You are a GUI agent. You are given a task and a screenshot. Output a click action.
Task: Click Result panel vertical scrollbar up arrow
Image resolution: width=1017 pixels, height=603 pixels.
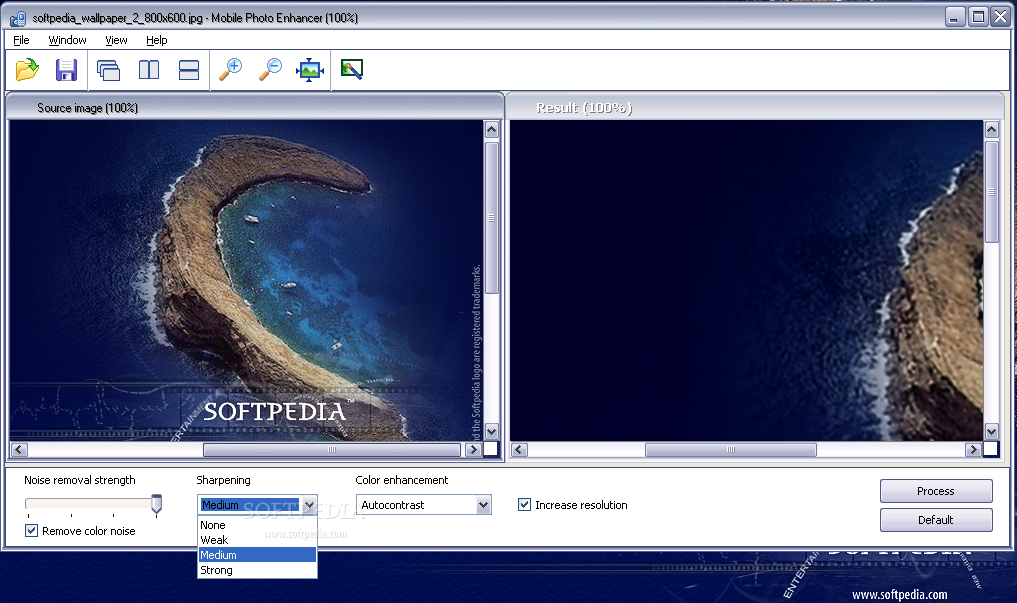click(992, 129)
